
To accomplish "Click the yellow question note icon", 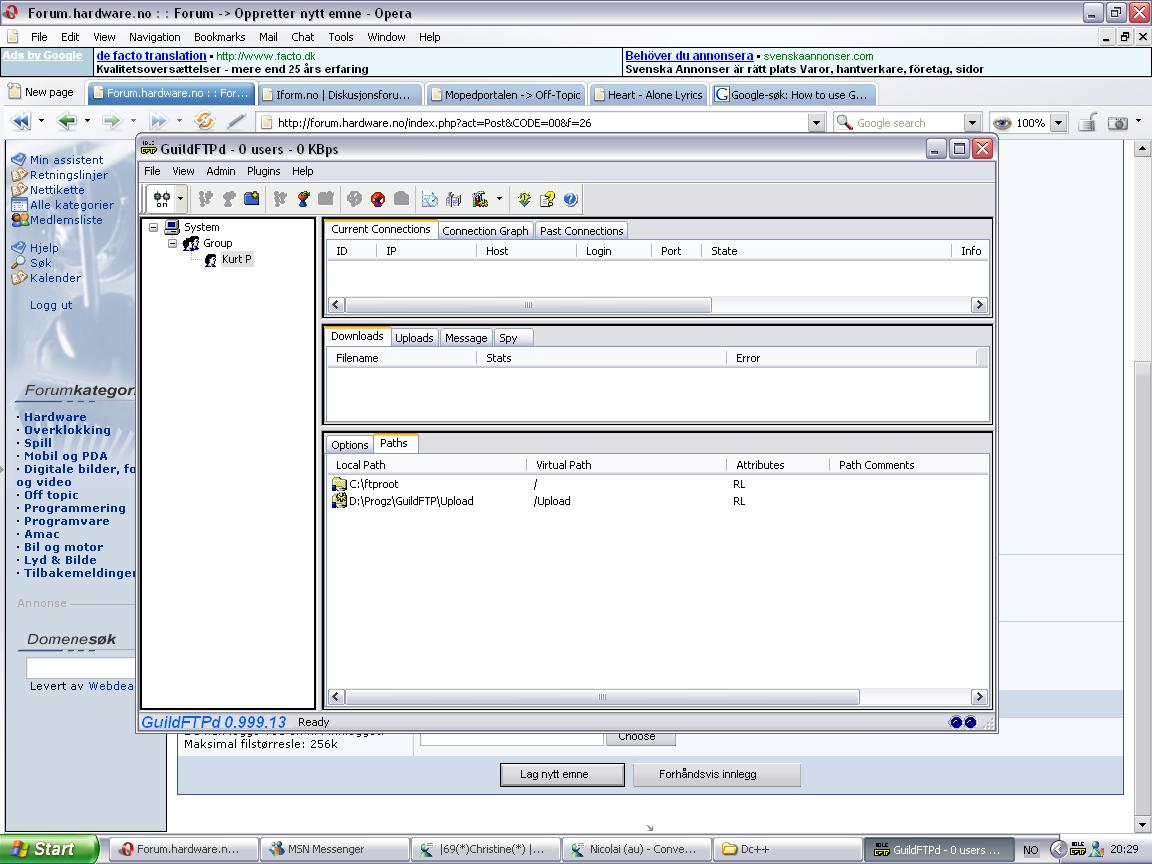I will pyautogui.click(x=547, y=199).
